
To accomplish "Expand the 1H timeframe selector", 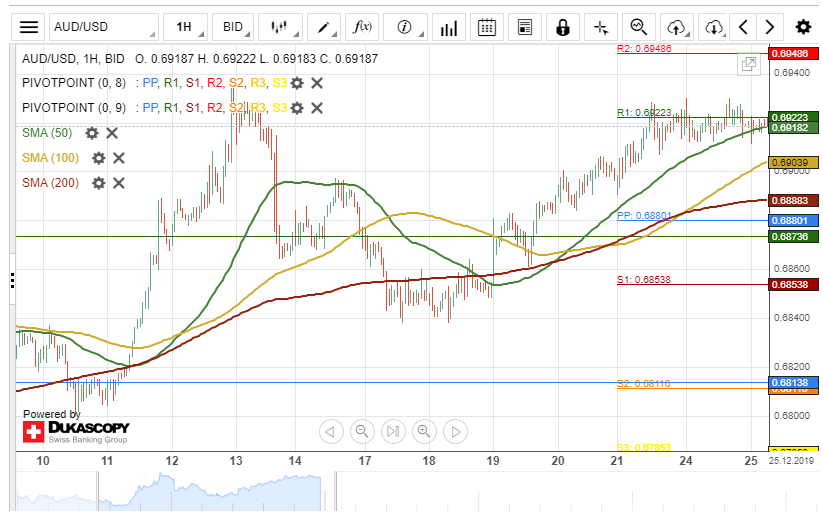I will tap(184, 27).
